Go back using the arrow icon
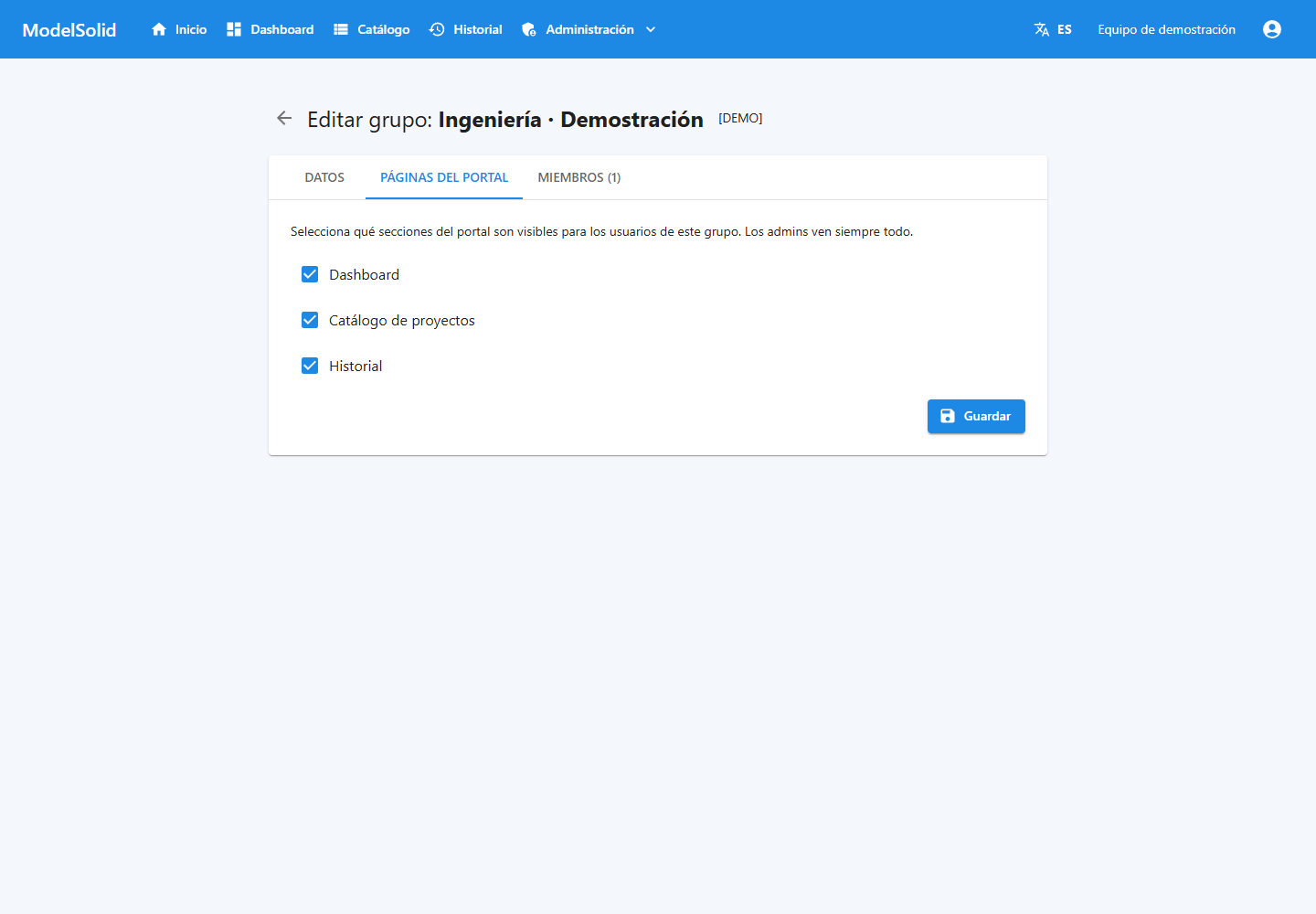This screenshot has height=914, width=1316. click(x=284, y=118)
